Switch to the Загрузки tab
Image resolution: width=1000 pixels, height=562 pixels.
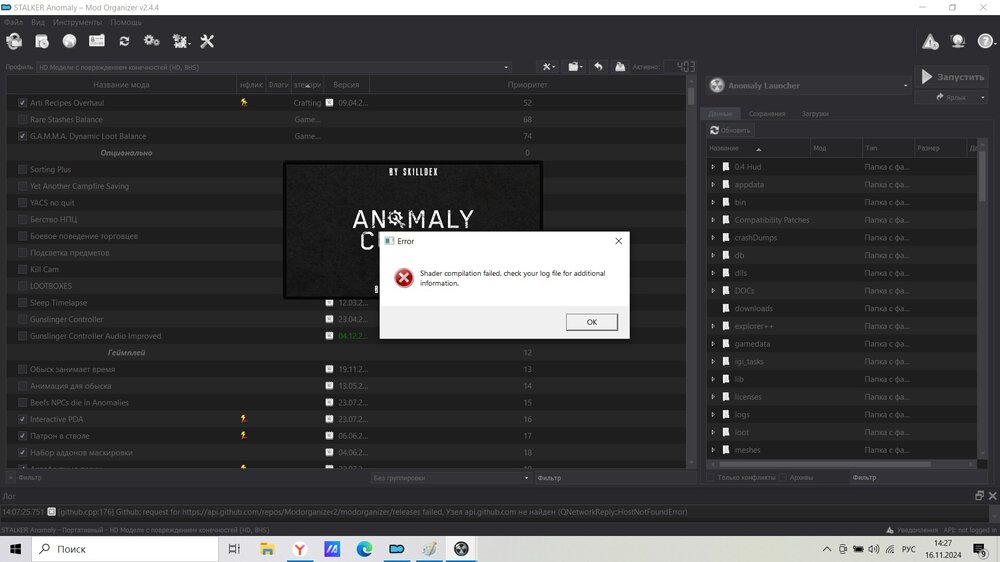pos(815,114)
